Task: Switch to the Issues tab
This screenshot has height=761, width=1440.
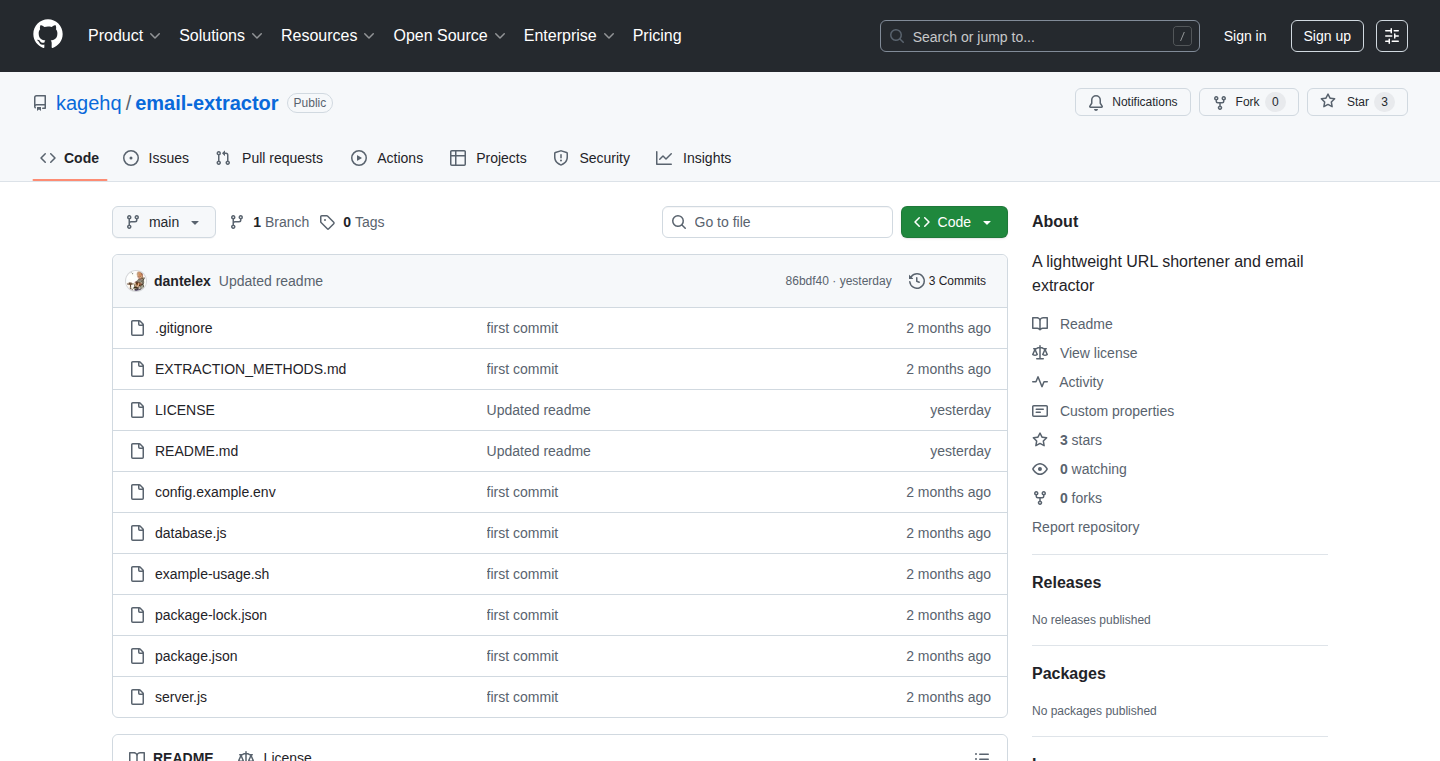Action: (x=156, y=158)
